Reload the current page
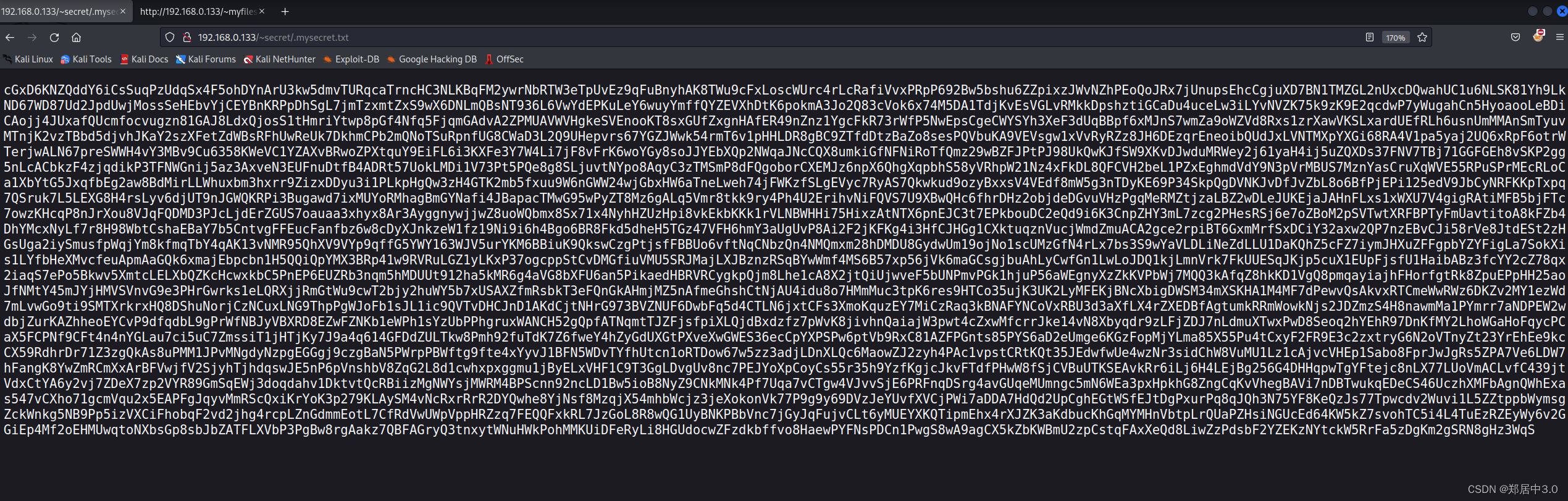This screenshot has height=501, width=1568. click(x=54, y=38)
